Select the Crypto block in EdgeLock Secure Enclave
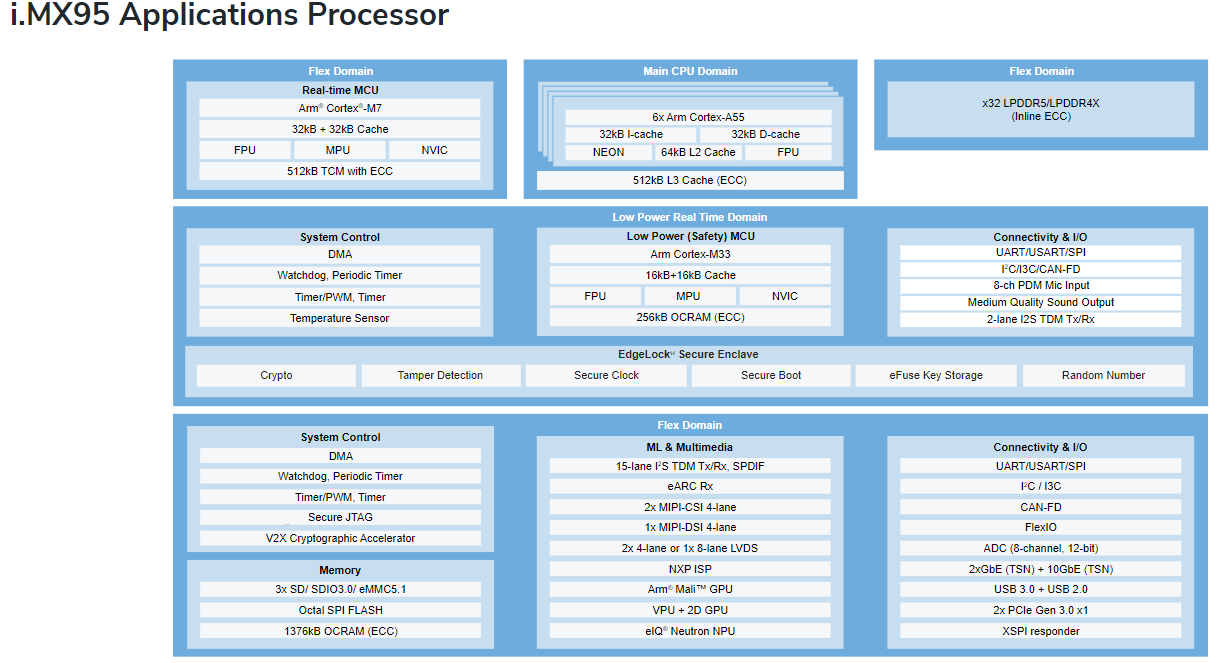Viewport: 1217px width, 663px height. click(x=276, y=375)
